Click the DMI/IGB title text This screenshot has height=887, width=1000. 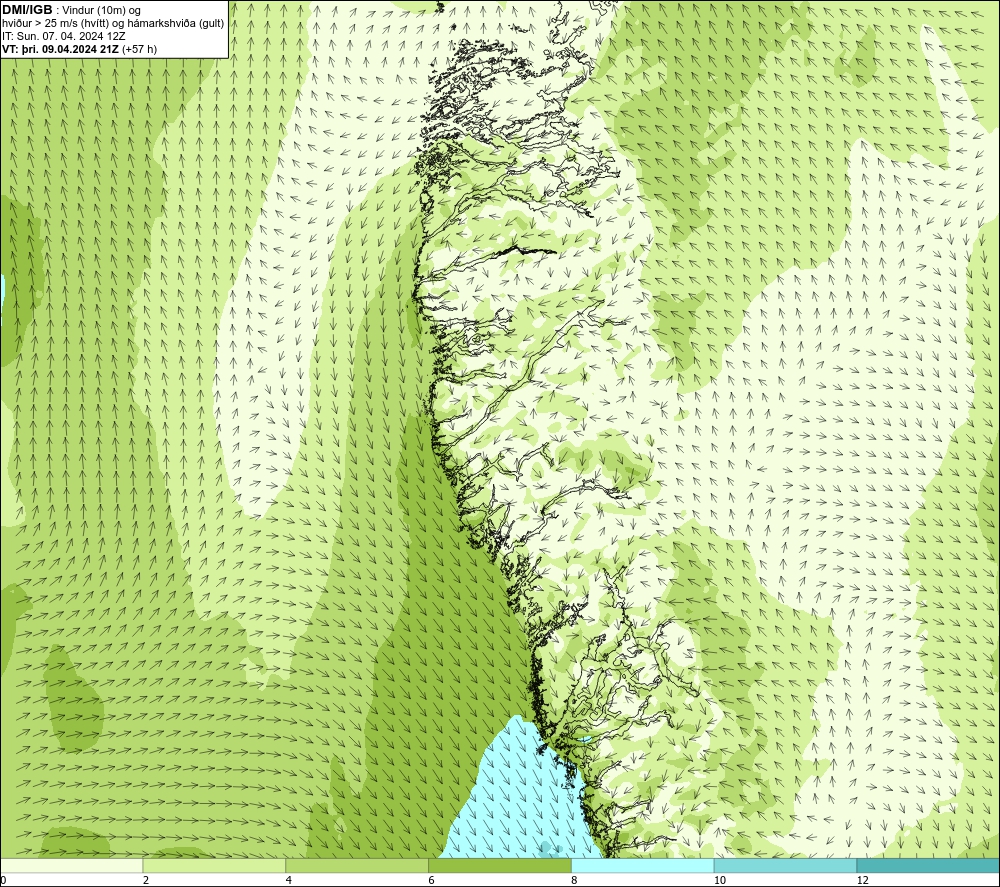27,10
